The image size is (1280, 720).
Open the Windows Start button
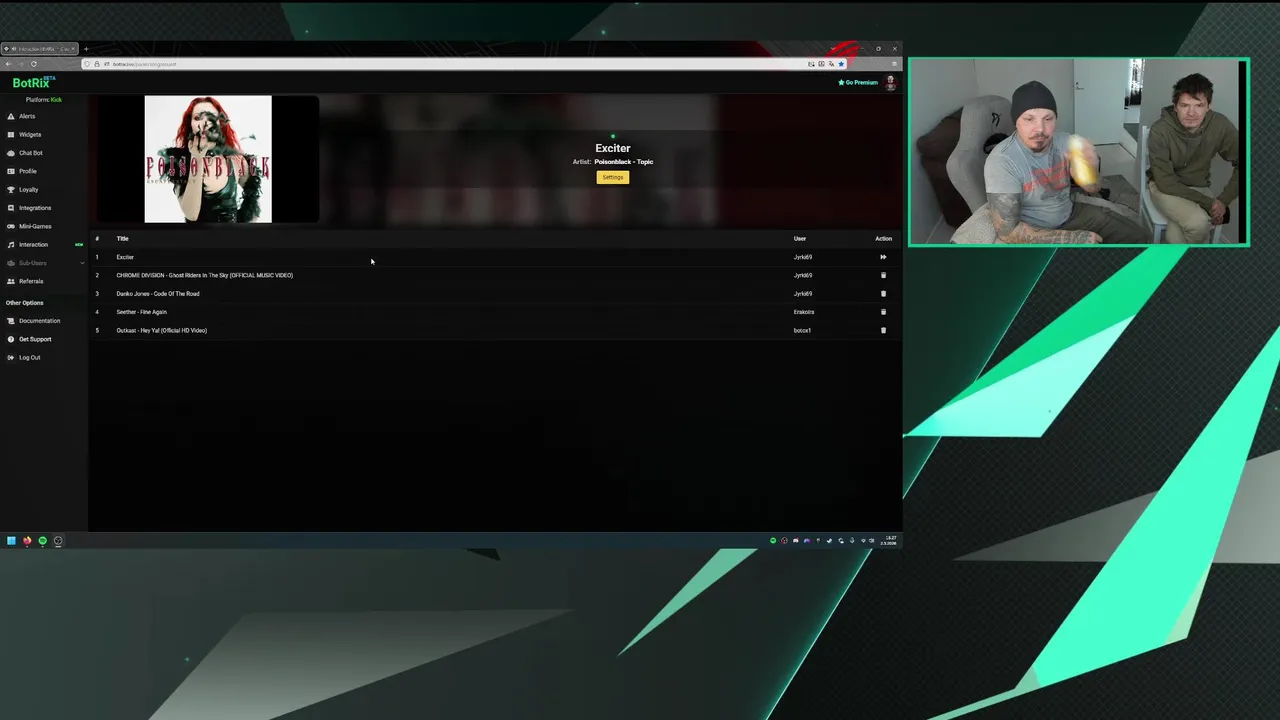(11, 541)
